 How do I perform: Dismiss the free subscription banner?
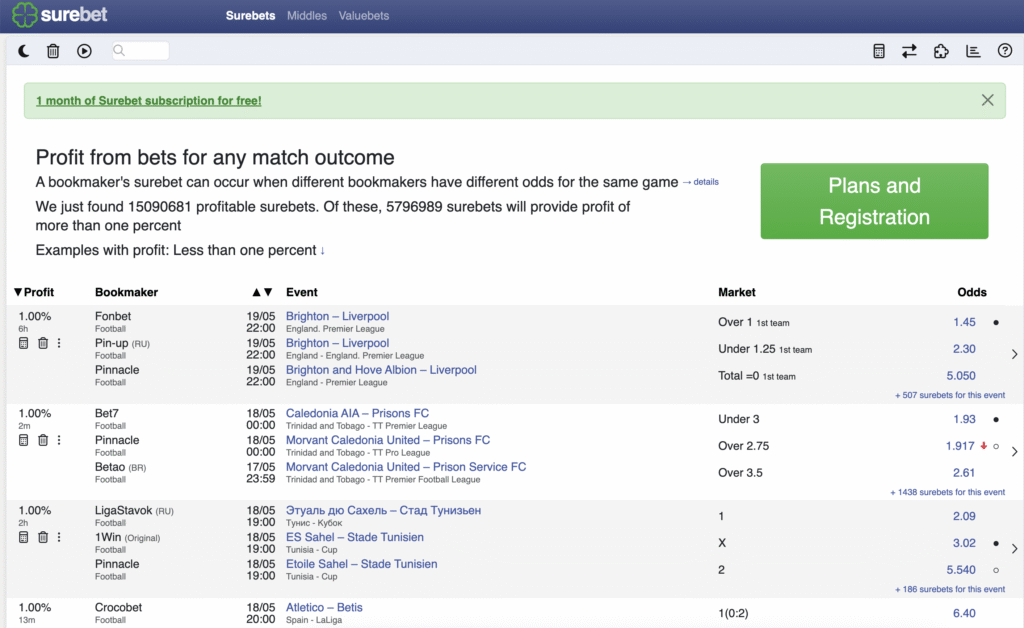987,100
